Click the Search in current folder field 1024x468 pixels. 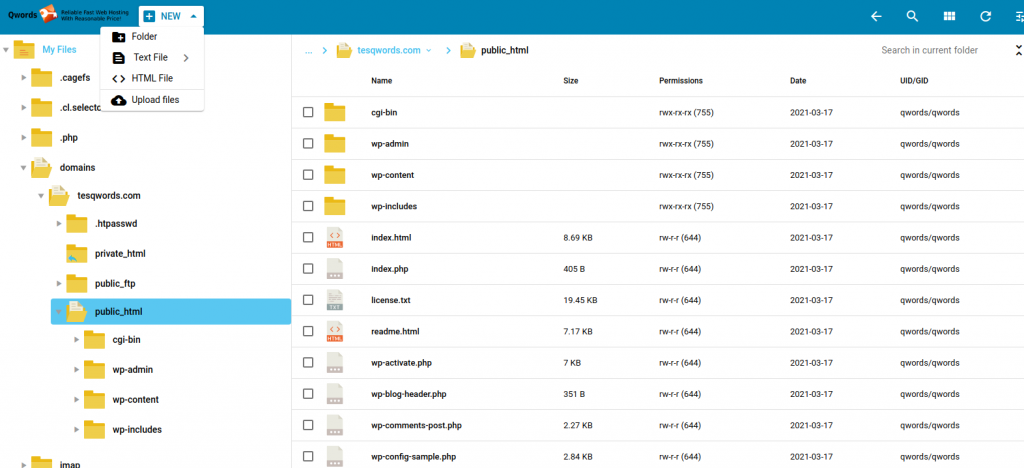(x=929, y=50)
